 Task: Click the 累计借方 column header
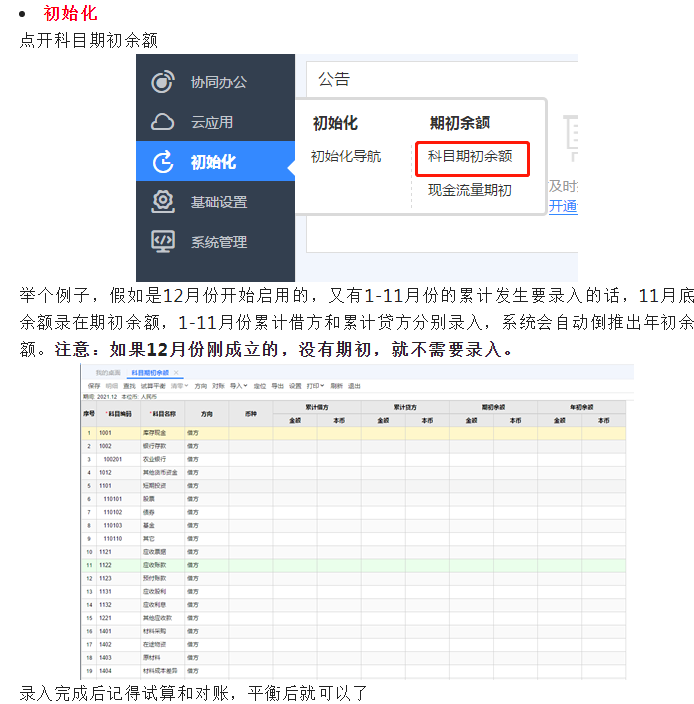[317, 407]
